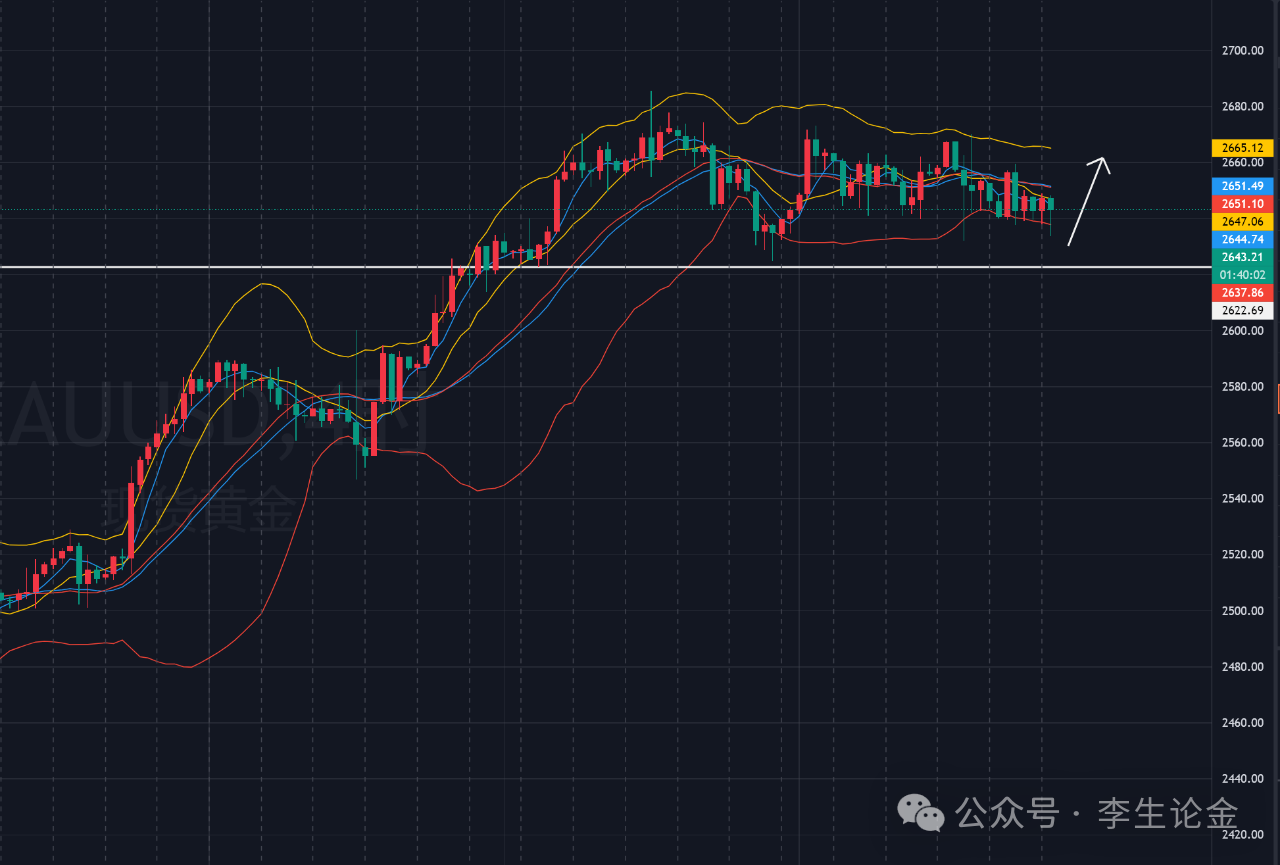Click the 2500.00 price axis label
The height and width of the screenshot is (865, 1280).
coord(1242,610)
